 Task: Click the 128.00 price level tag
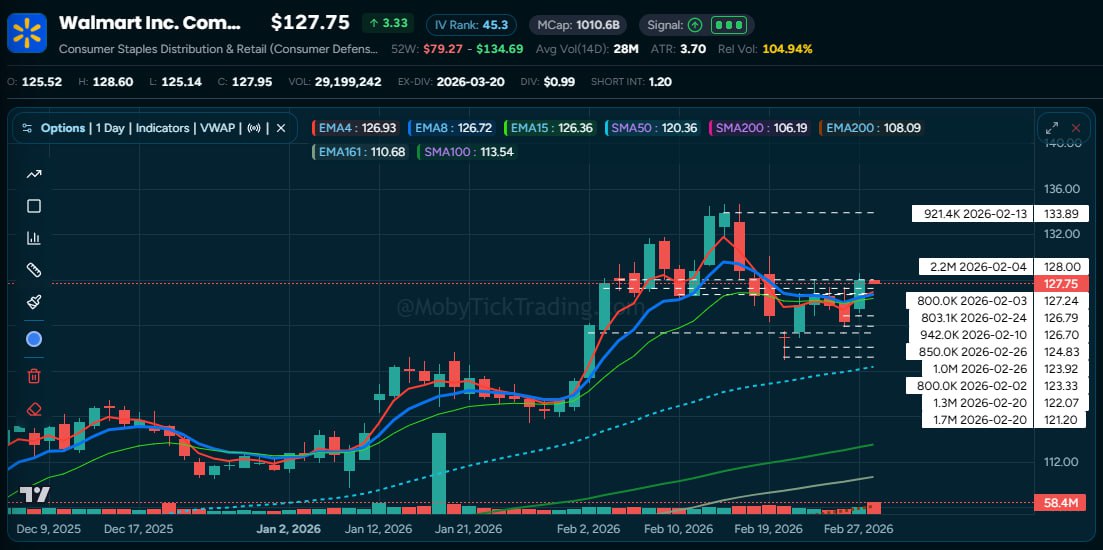click(1061, 267)
